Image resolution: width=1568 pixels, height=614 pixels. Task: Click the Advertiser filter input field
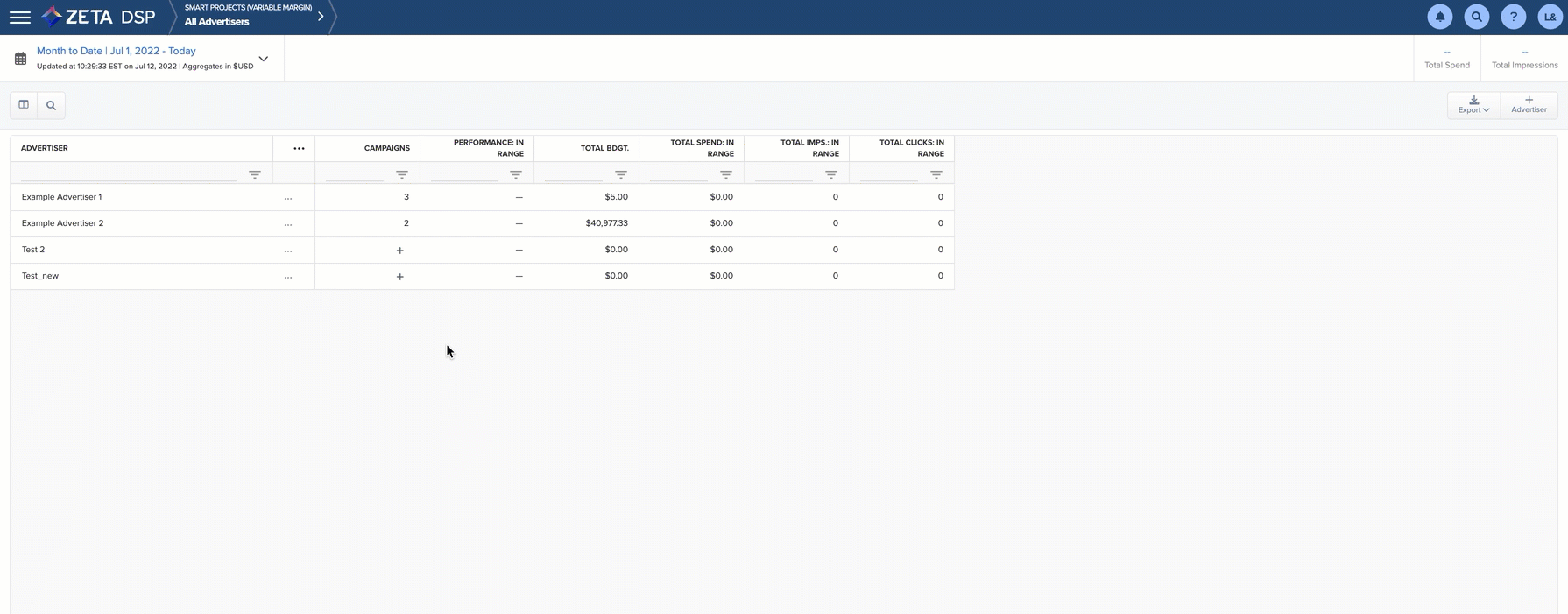[128, 175]
